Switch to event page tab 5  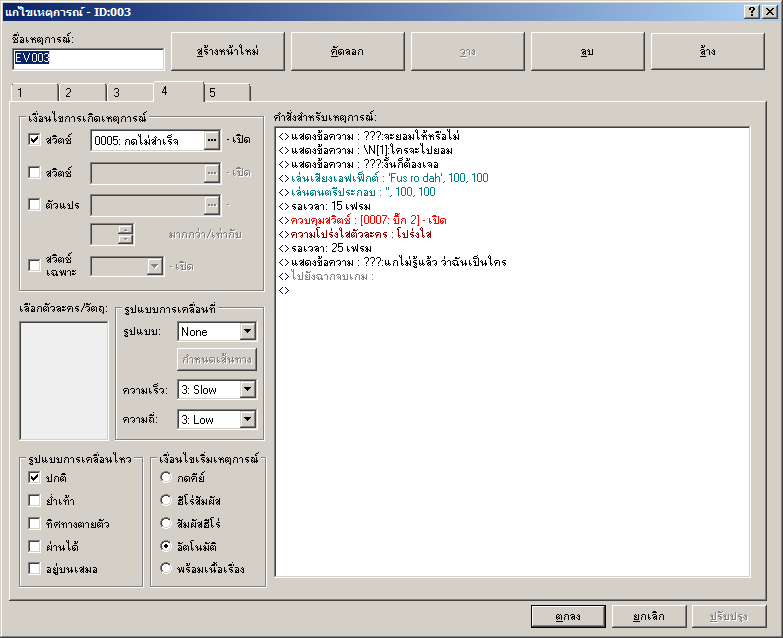pyautogui.click(x=227, y=92)
